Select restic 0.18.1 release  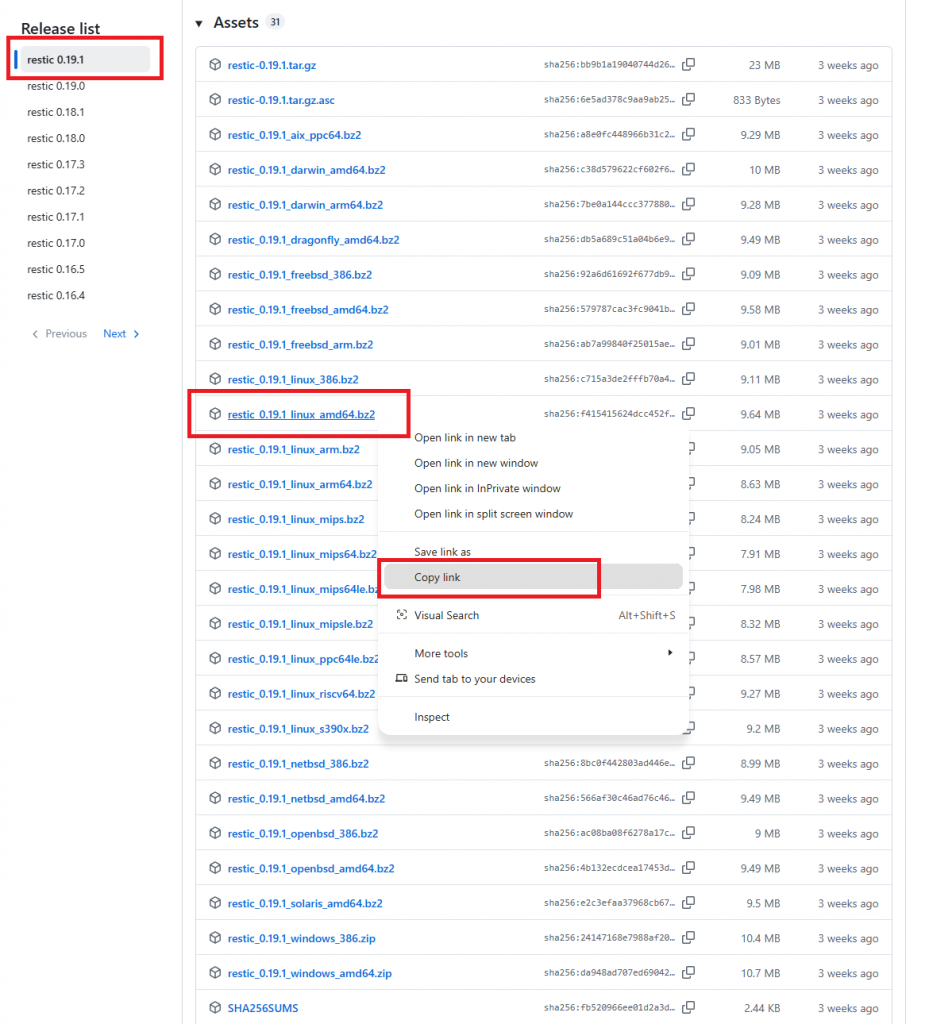click(x=55, y=112)
